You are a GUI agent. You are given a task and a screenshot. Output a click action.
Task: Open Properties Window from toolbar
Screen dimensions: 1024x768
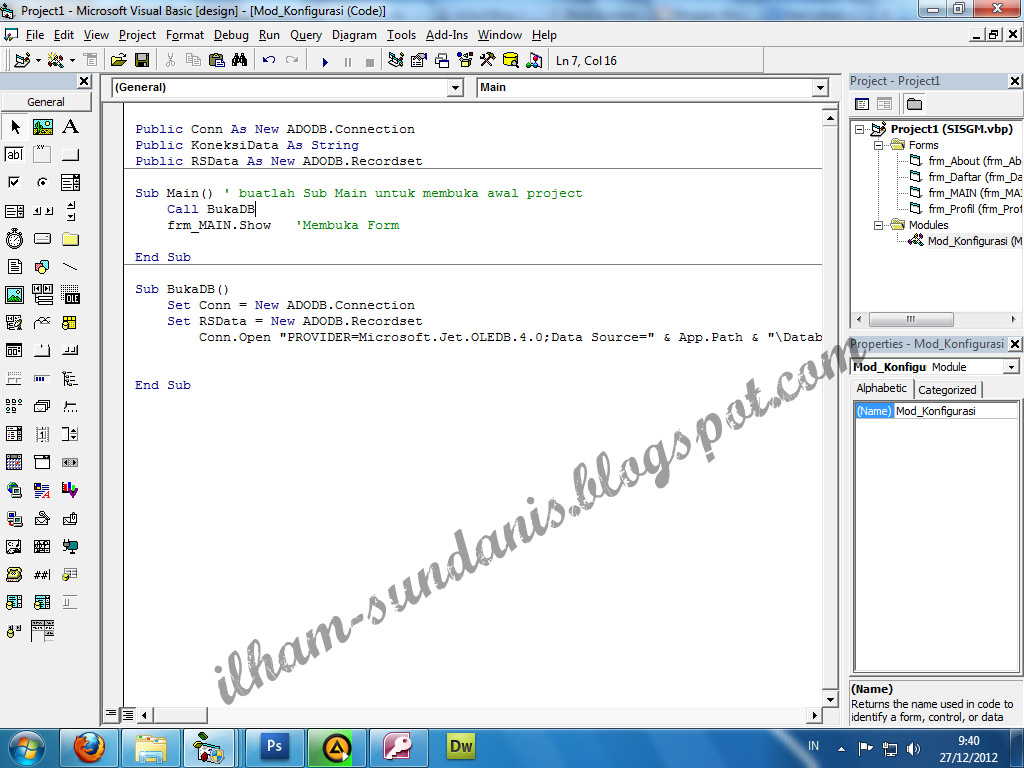[419, 61]
